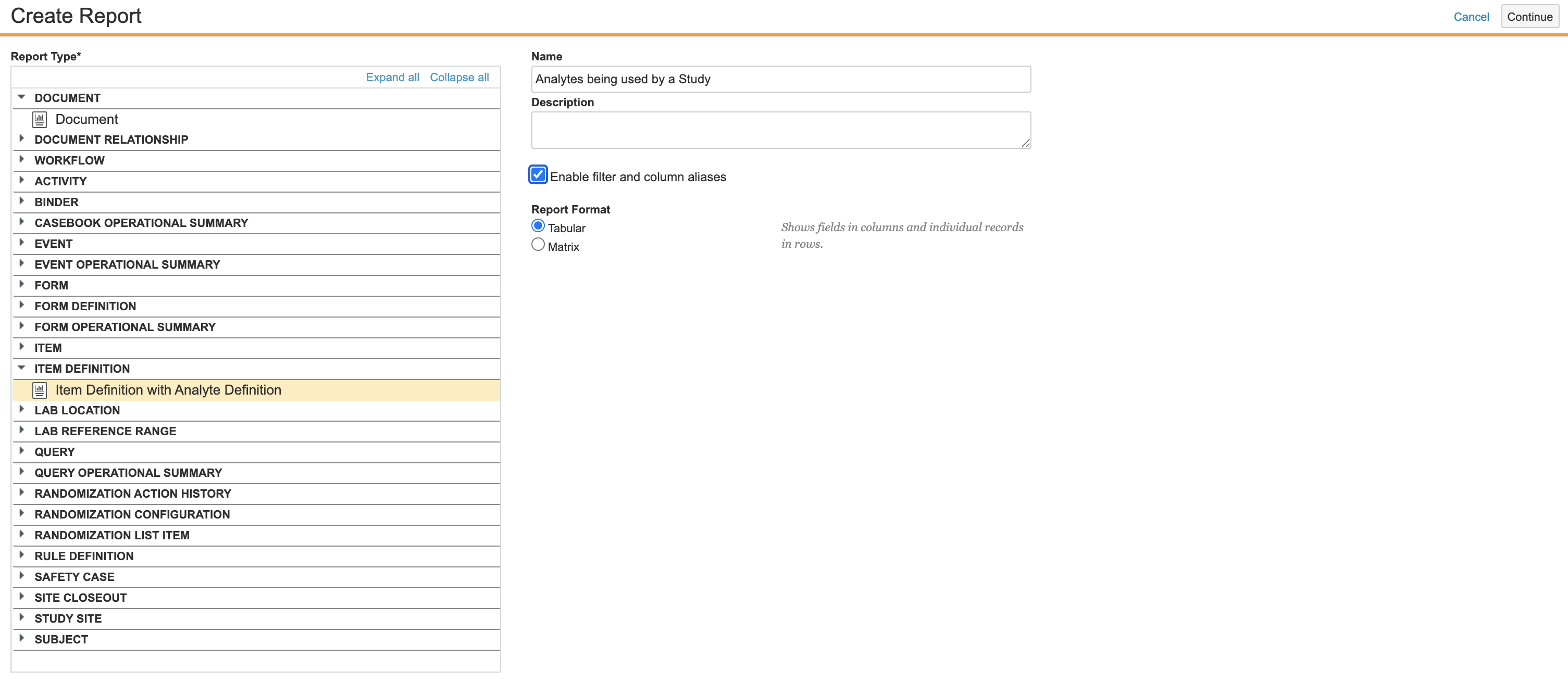Click the Document report type icon

point(40,120)
